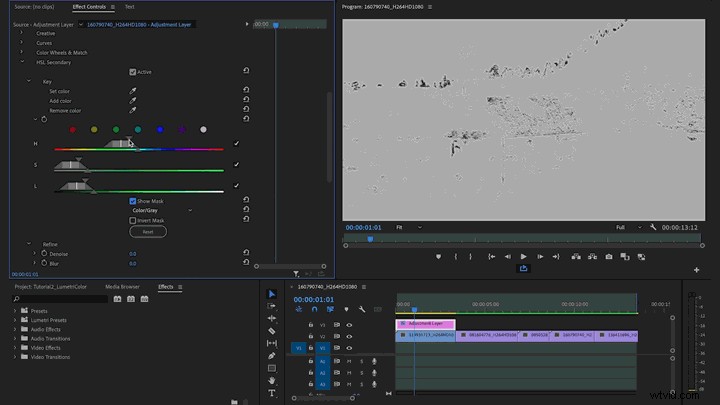This screenshot has width=720, height=405.
Task: Expand Video Effects folder
Action: point(15,348)
